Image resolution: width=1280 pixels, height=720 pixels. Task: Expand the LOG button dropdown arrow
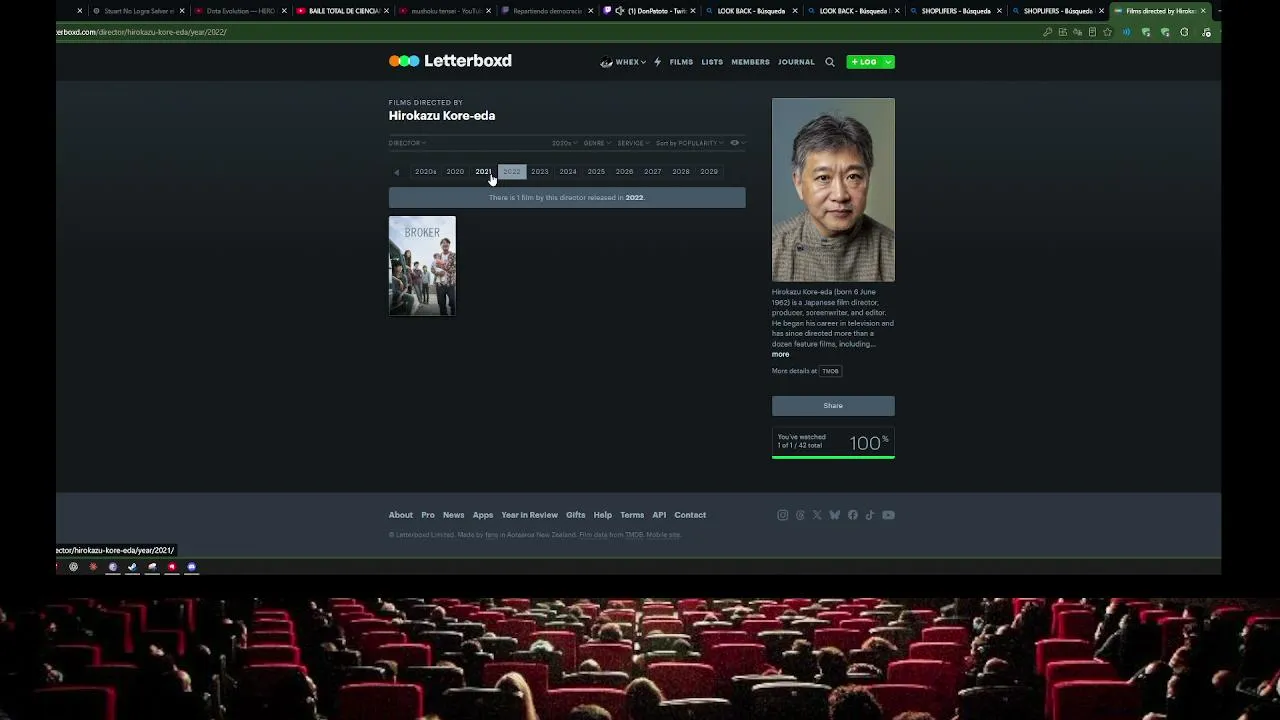pyautogui.click(x=888, y=62)
